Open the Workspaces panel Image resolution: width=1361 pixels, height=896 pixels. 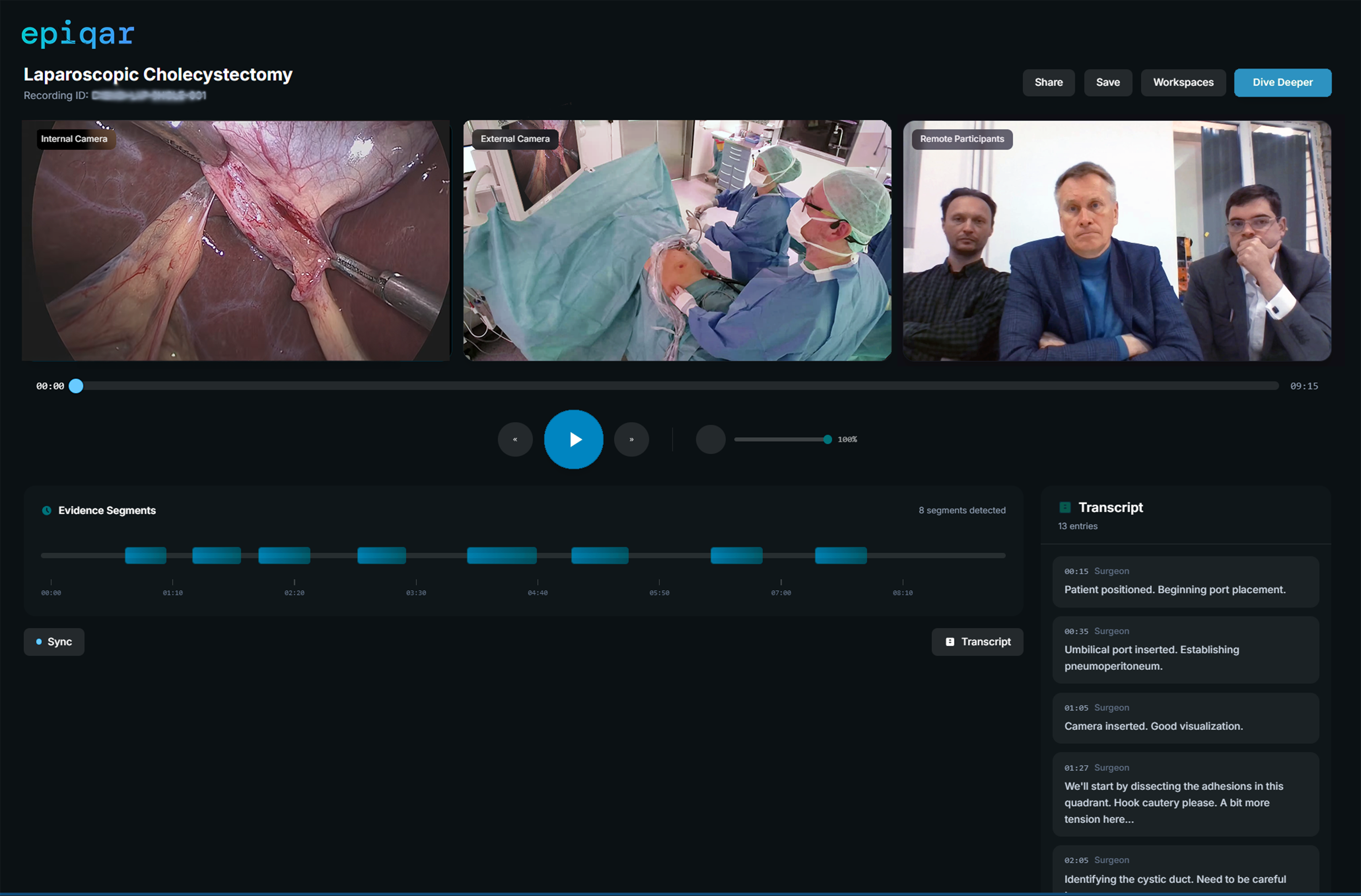(1183, 82)
